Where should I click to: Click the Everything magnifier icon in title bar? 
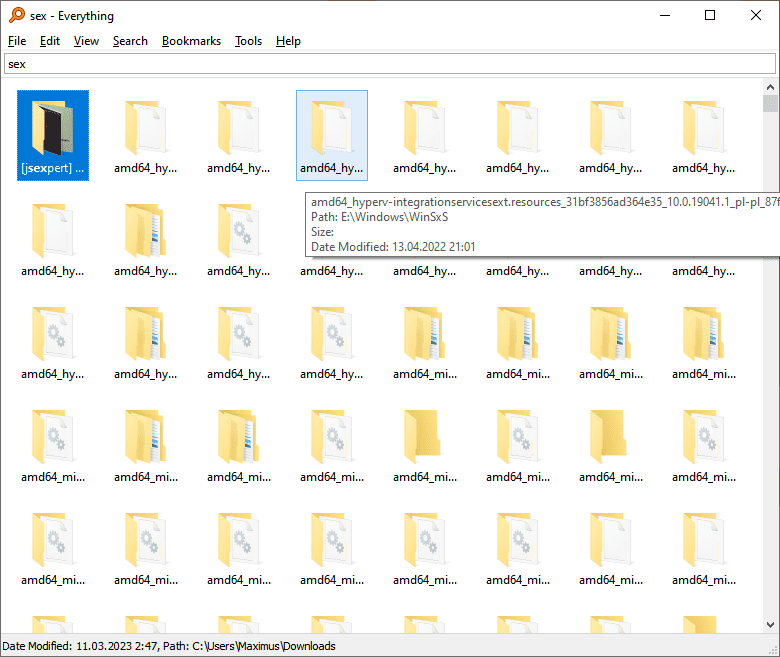(x=17, y=15)
